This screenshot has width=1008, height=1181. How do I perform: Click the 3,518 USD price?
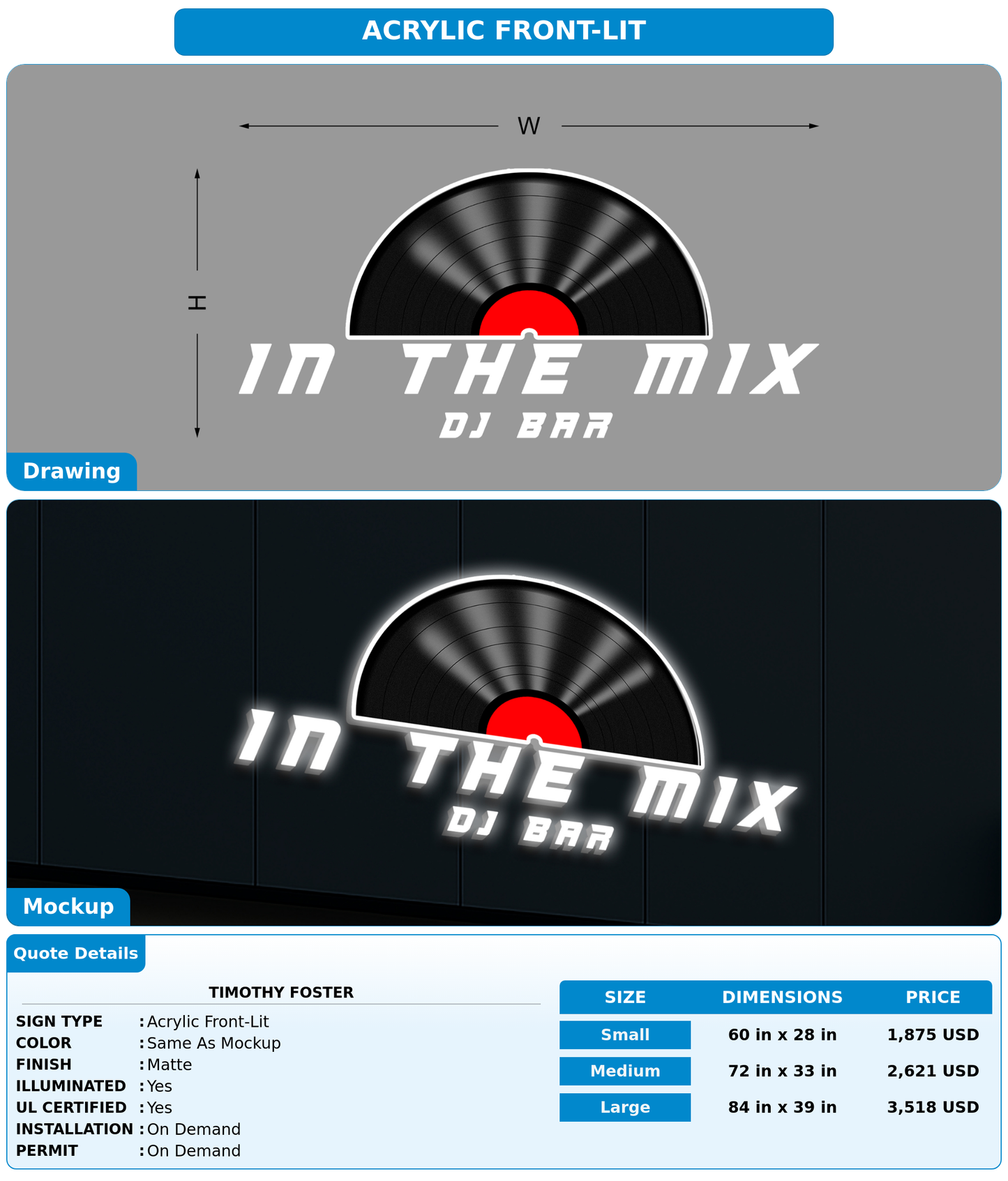(x=933, y=1108)
